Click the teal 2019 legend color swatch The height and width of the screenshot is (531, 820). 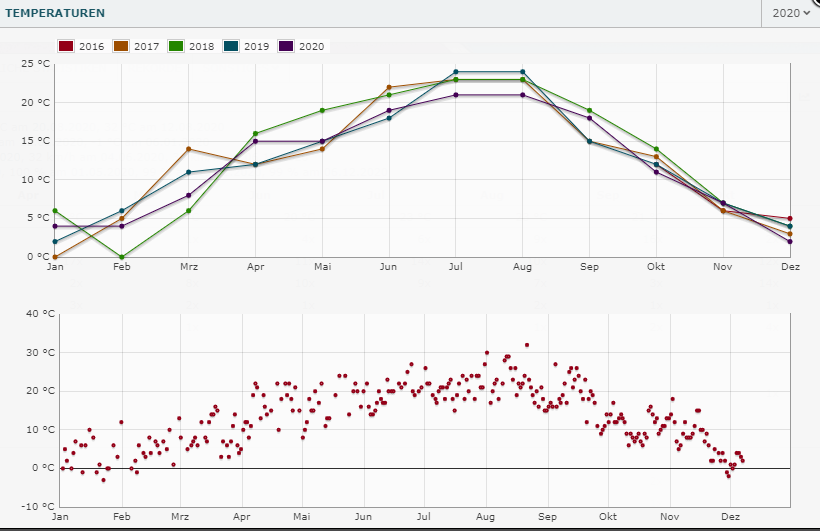[x=231, y=46]
